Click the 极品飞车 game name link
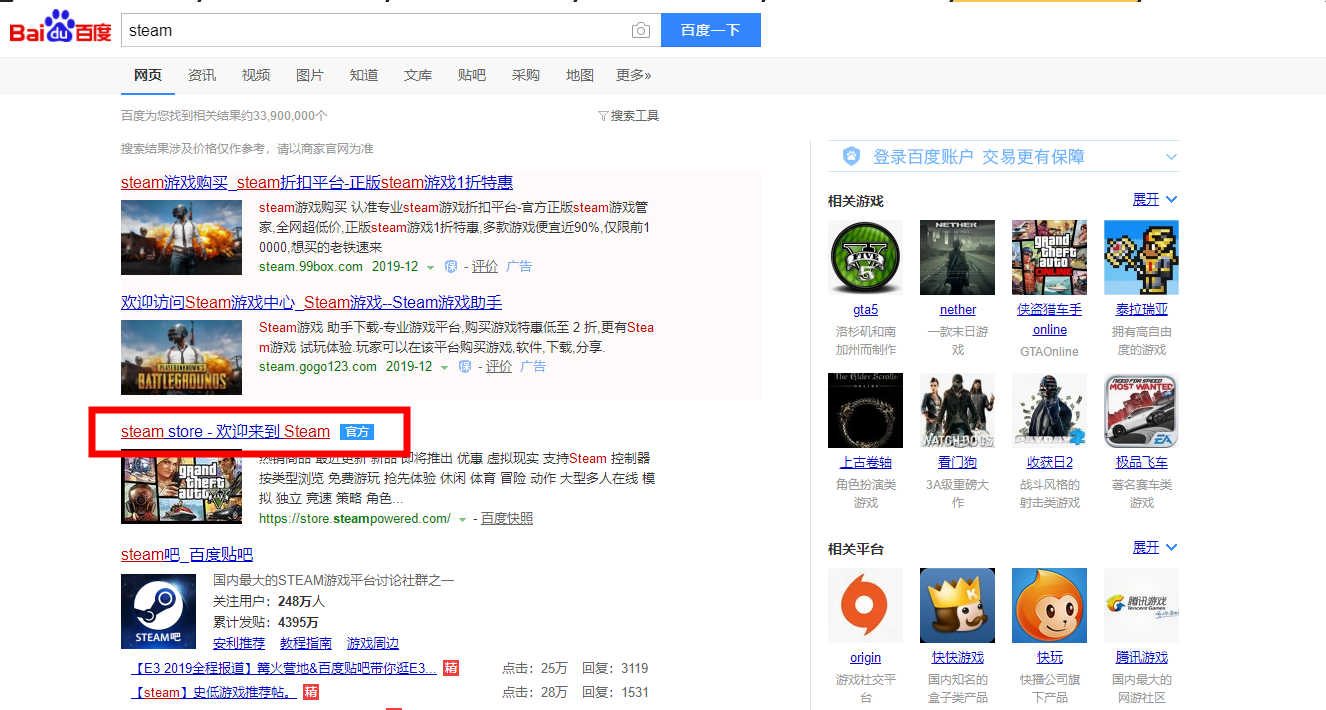1326x710 pixels. click(1141, 462)
